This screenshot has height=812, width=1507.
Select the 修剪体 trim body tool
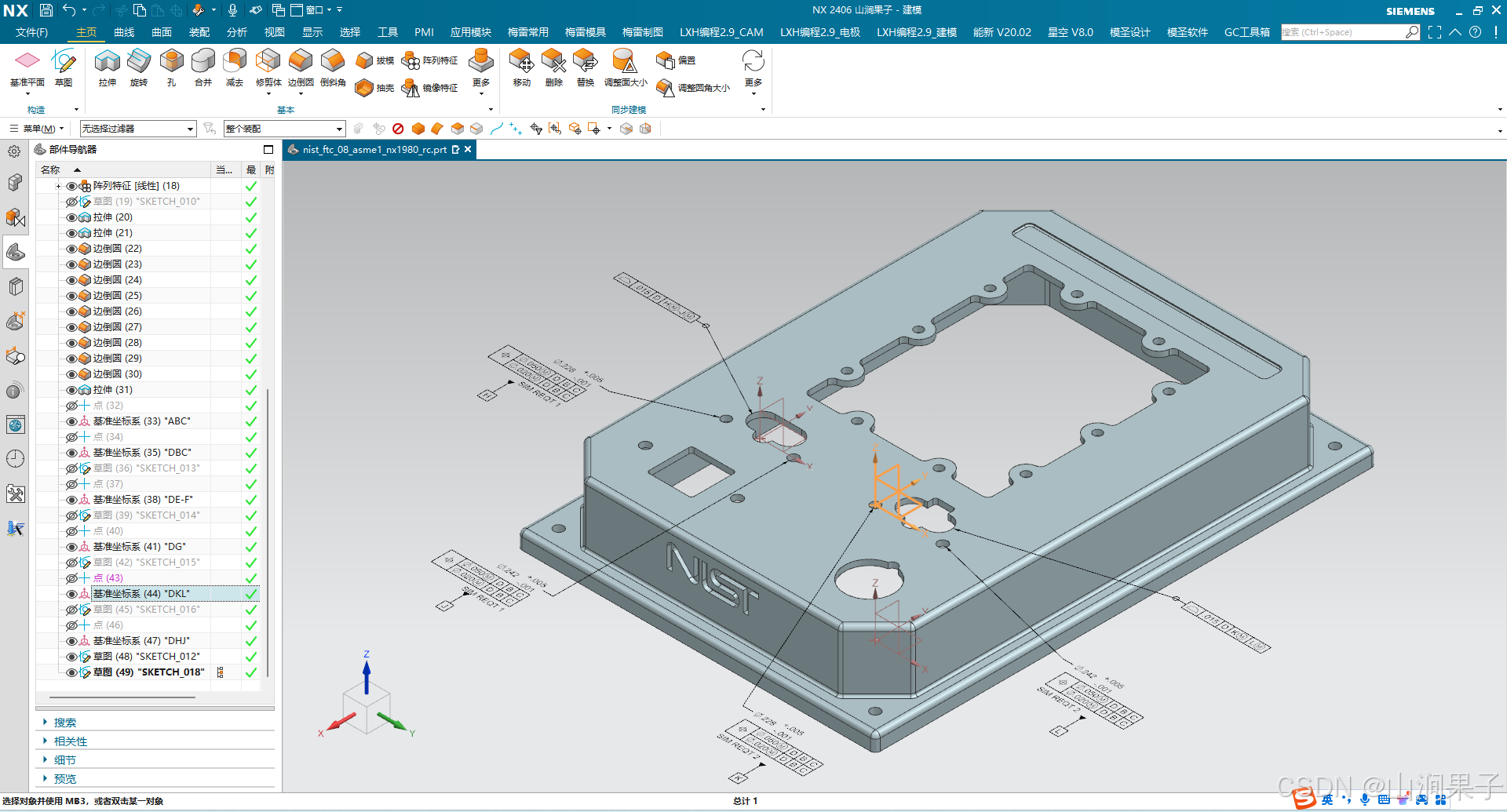tap(268, 68)
